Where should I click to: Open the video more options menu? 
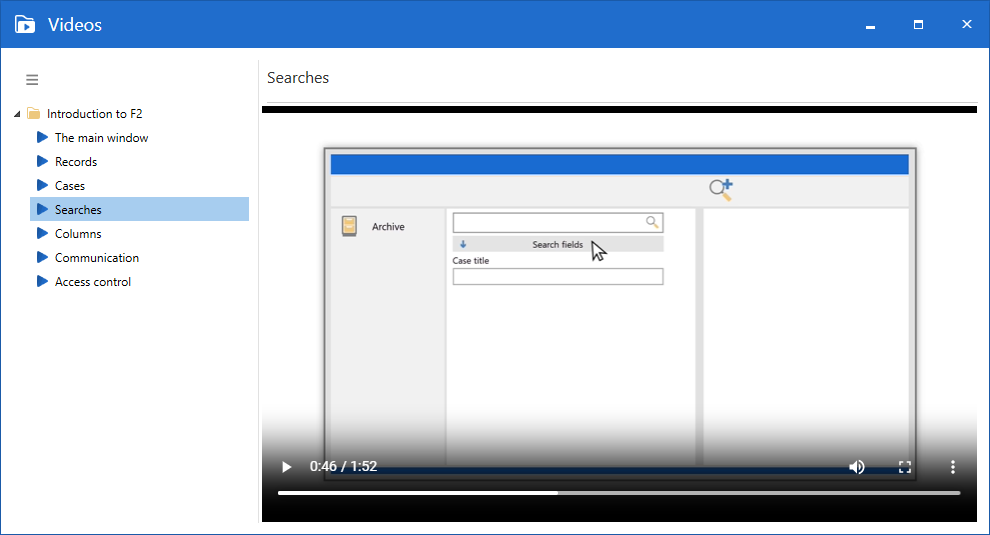(953, 467)
